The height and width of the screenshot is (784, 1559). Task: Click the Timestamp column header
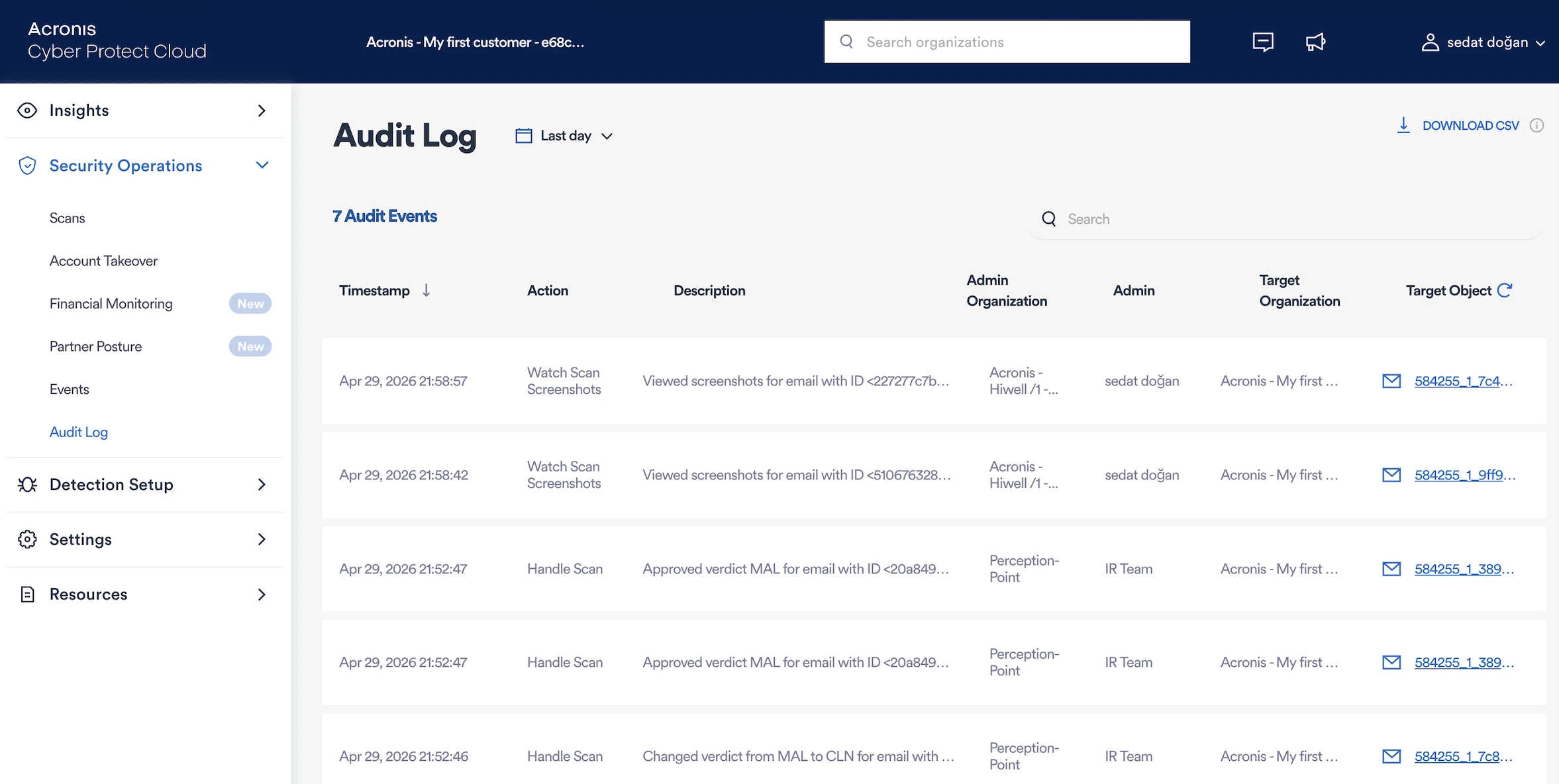[x=374, y=290]
